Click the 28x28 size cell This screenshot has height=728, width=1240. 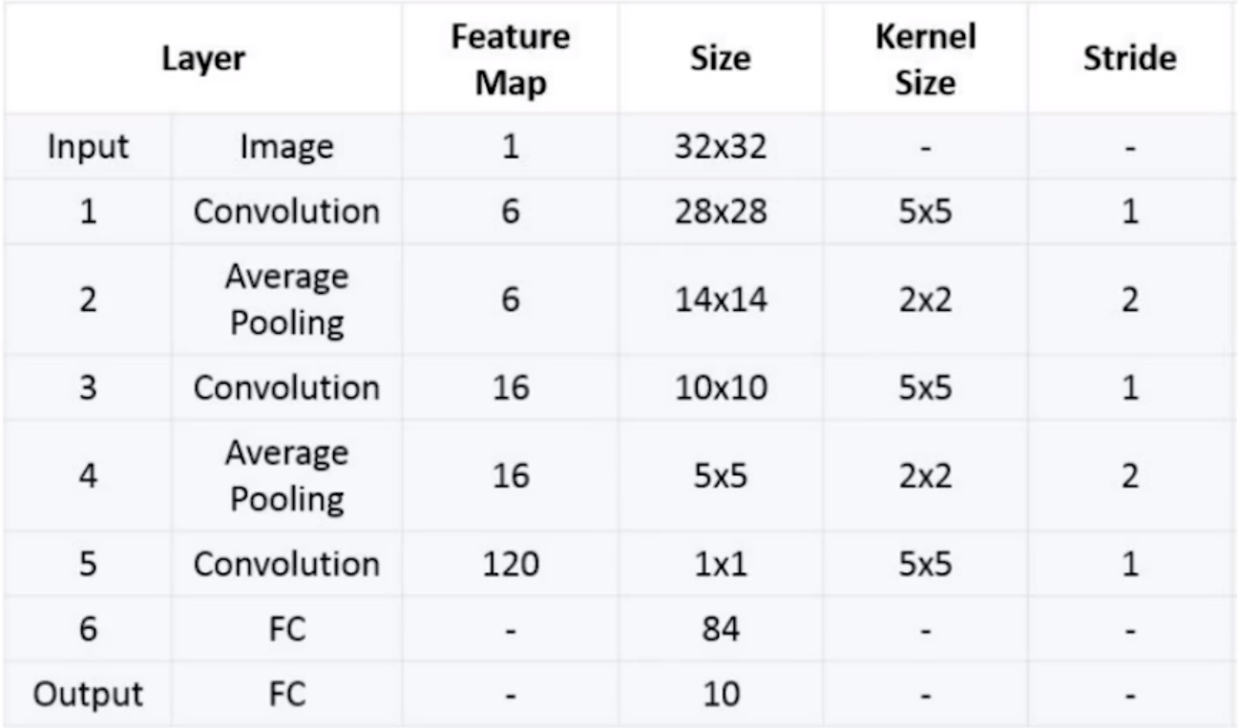[x=720, y=212]
